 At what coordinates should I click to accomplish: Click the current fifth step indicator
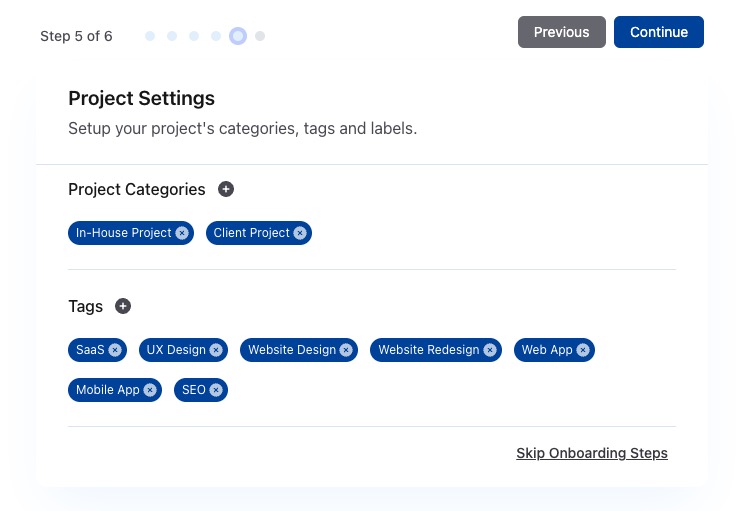coord(238,36)
